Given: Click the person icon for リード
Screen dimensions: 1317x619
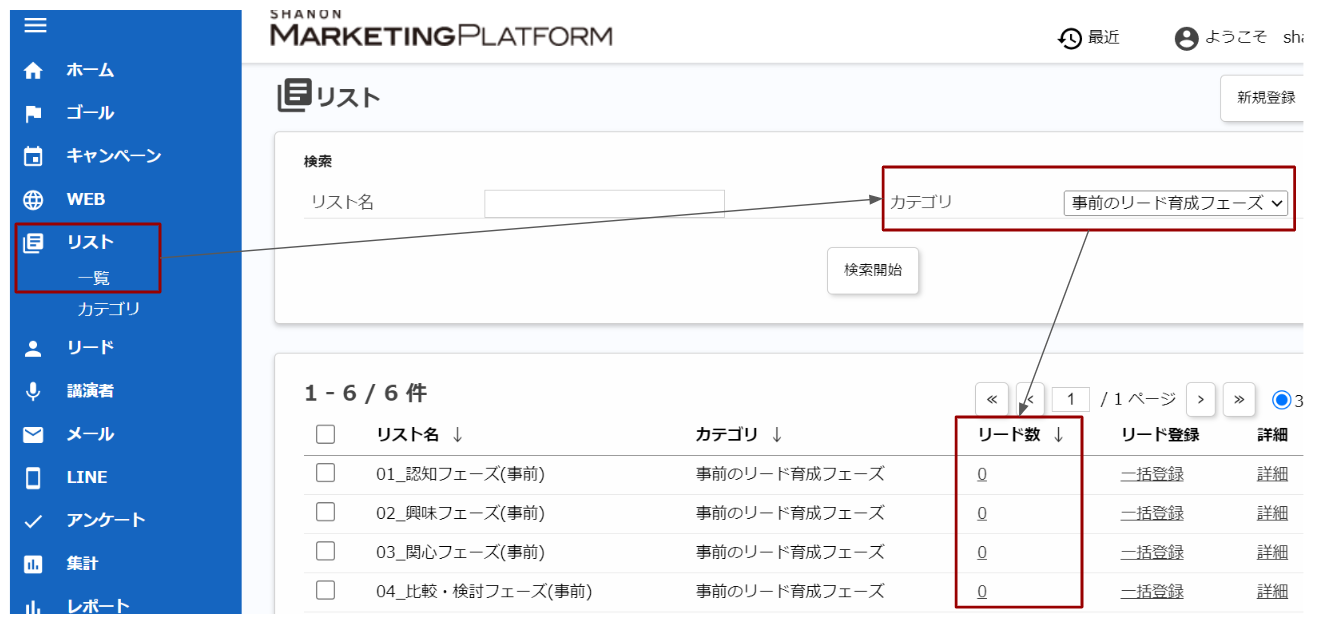Looking at the screenshot, I should (33, 348).
